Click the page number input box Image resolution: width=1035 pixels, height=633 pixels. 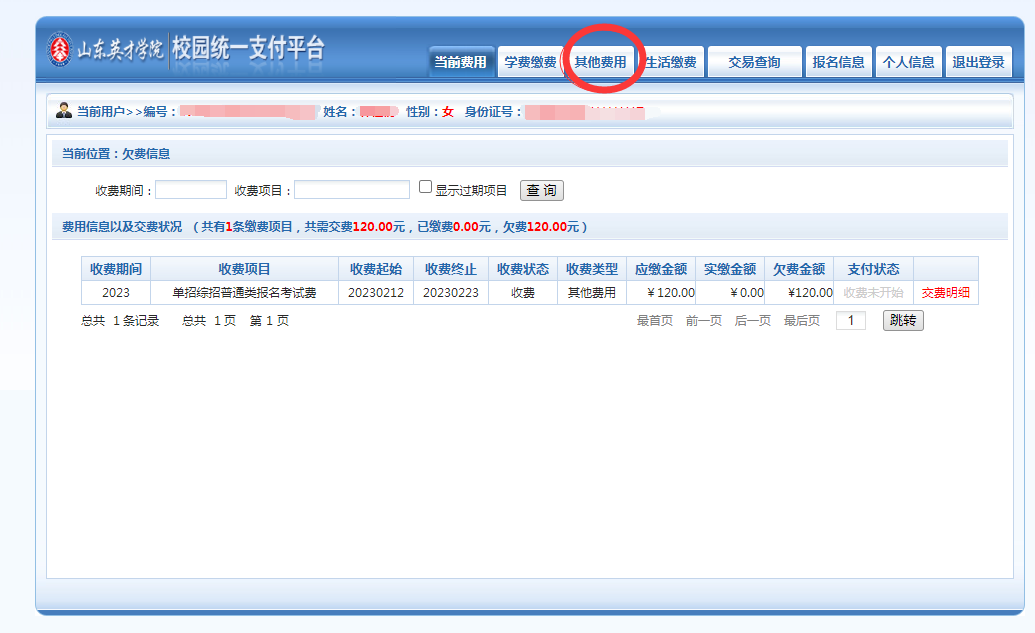point(851,321)
